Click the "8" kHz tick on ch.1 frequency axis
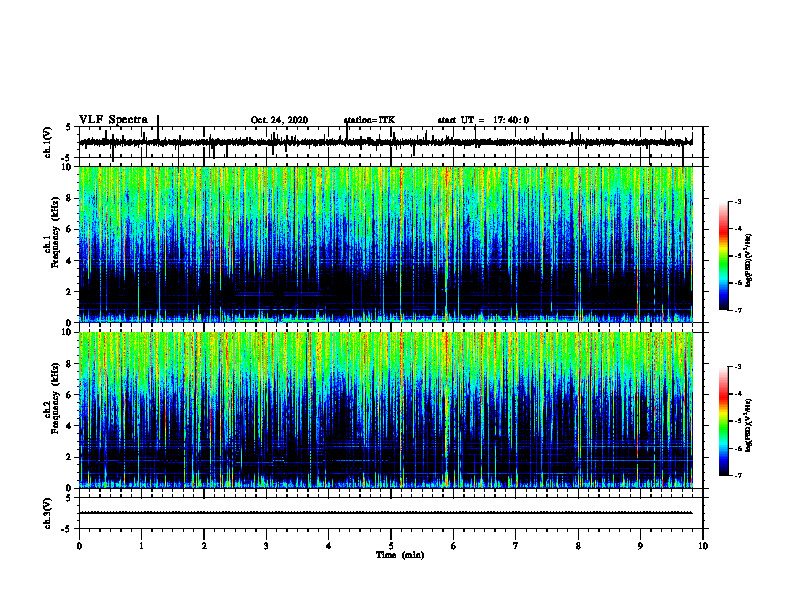Image resolution: width=792 pixels, height=612 pixels. click(70, 198)
